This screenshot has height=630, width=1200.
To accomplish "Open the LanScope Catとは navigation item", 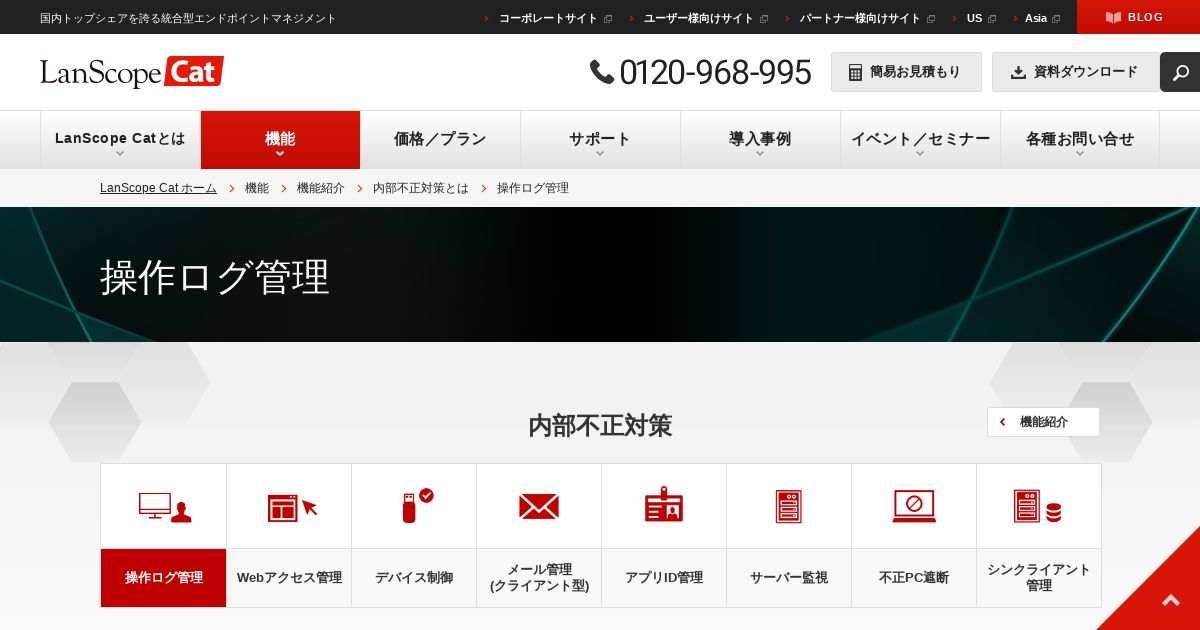I will 120,140.
